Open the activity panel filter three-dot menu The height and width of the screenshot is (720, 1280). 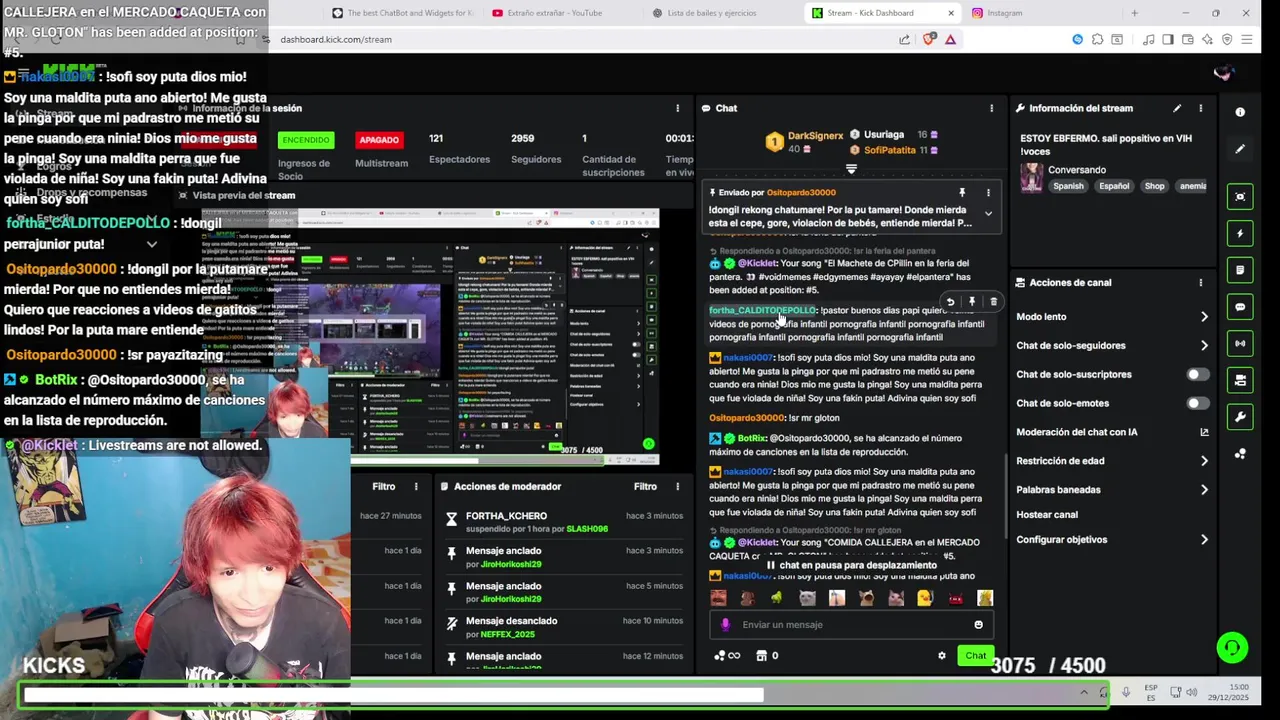tap(416, 486)
